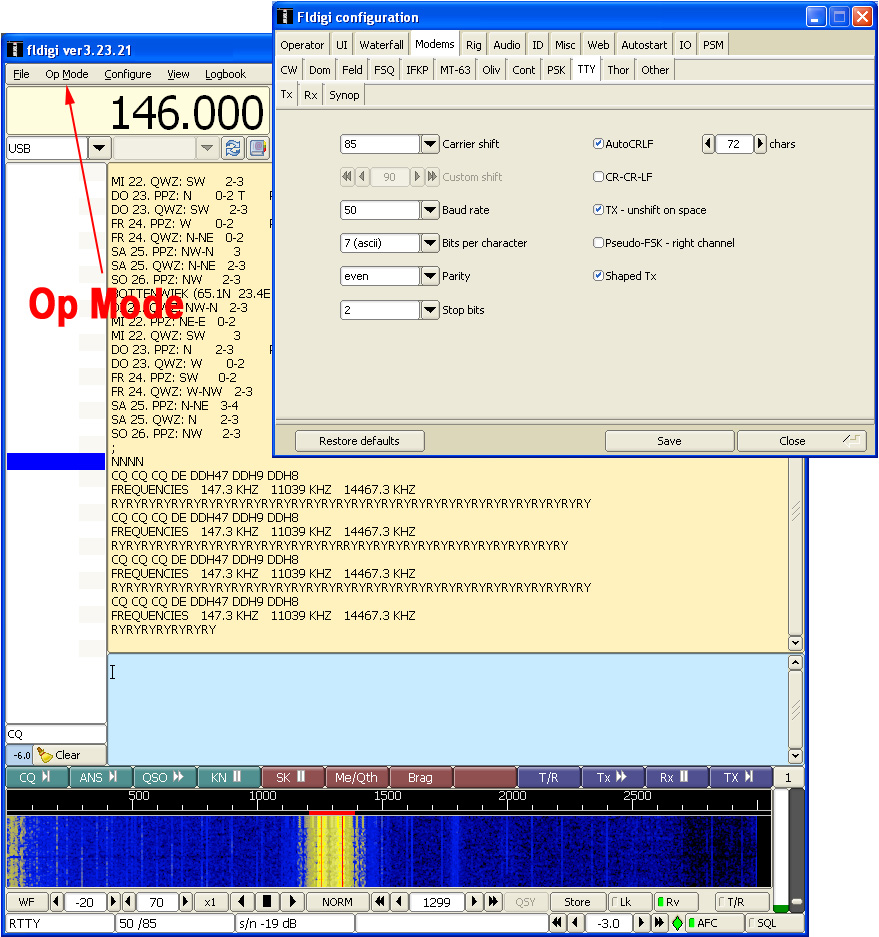Click the 1500 Hz mark on waterfall scale
Viewport: 879px width, 937px height.
[x=387, y=797]
